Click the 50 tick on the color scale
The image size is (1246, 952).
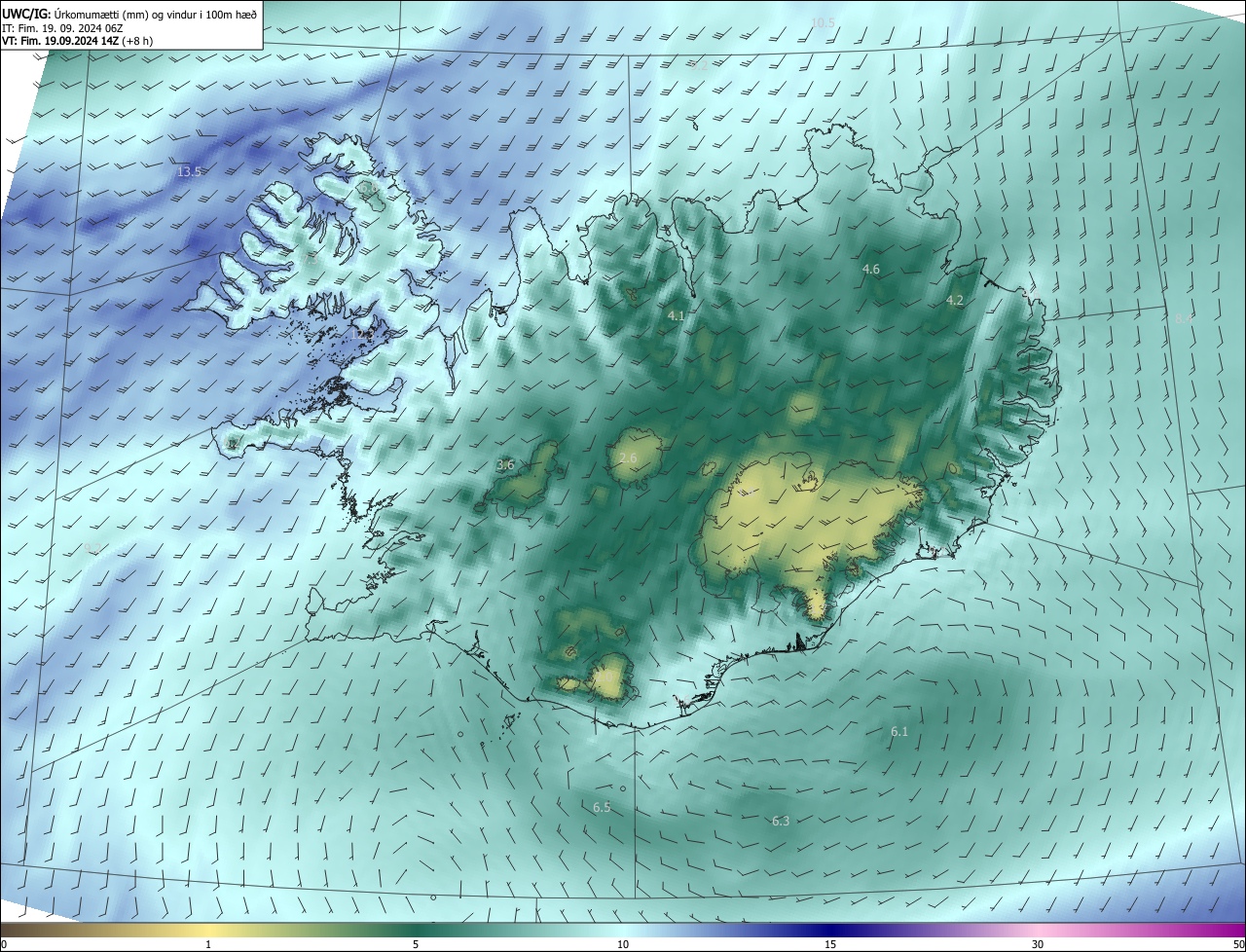(x=1238, y=944)
